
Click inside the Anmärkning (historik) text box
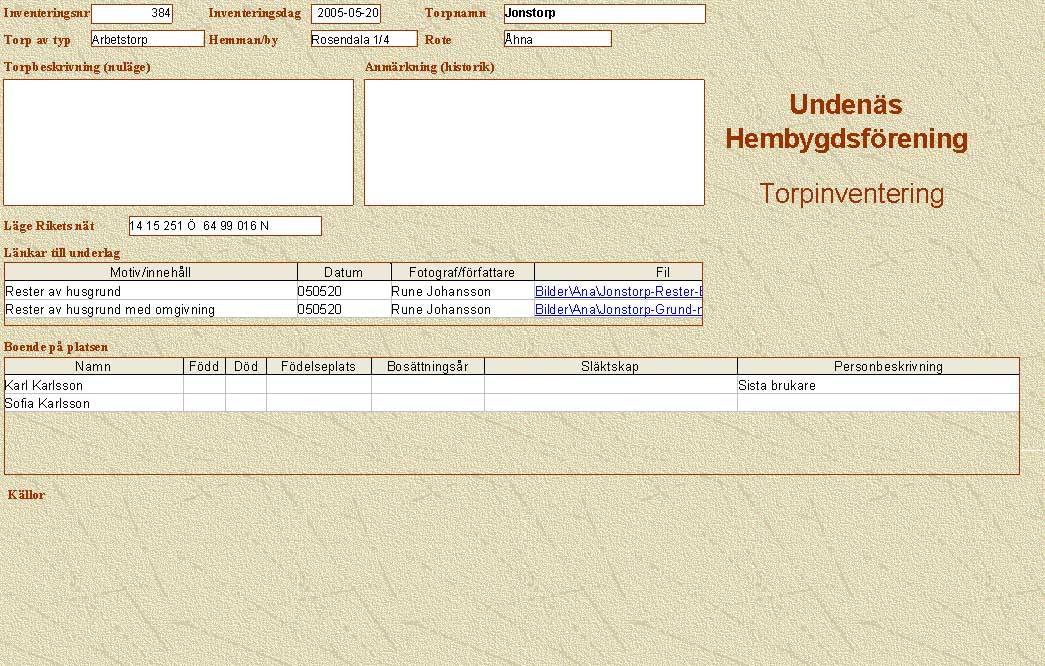point(534,142)
